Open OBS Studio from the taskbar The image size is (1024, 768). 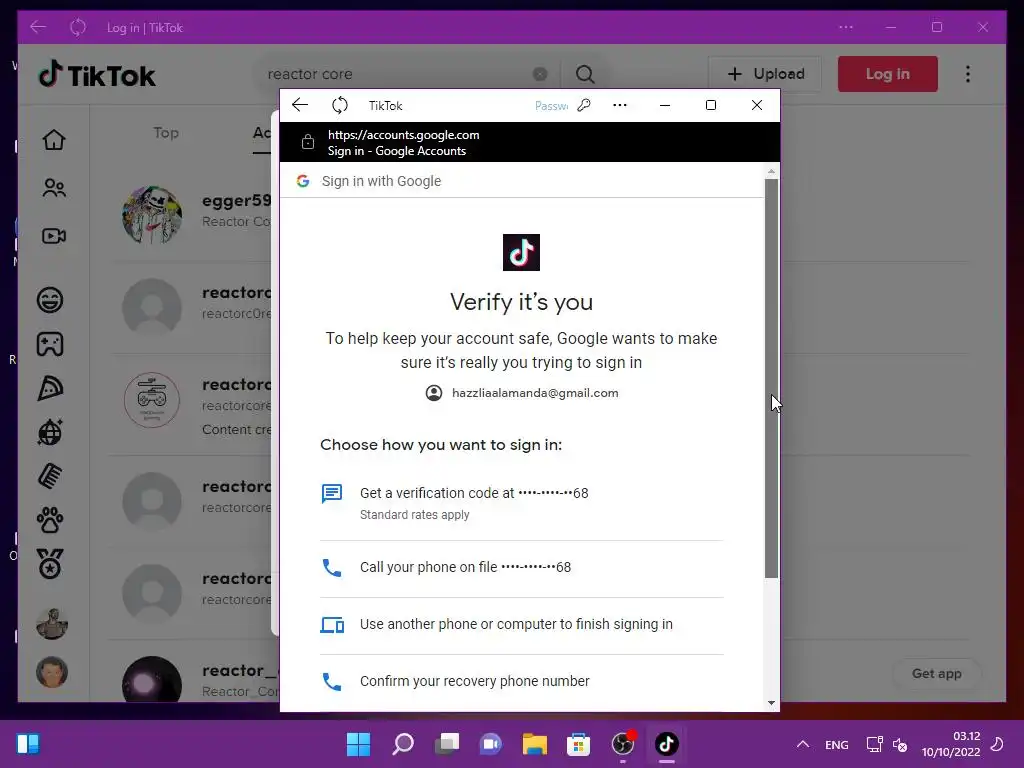pyautogui.click(x=623, y=744)
